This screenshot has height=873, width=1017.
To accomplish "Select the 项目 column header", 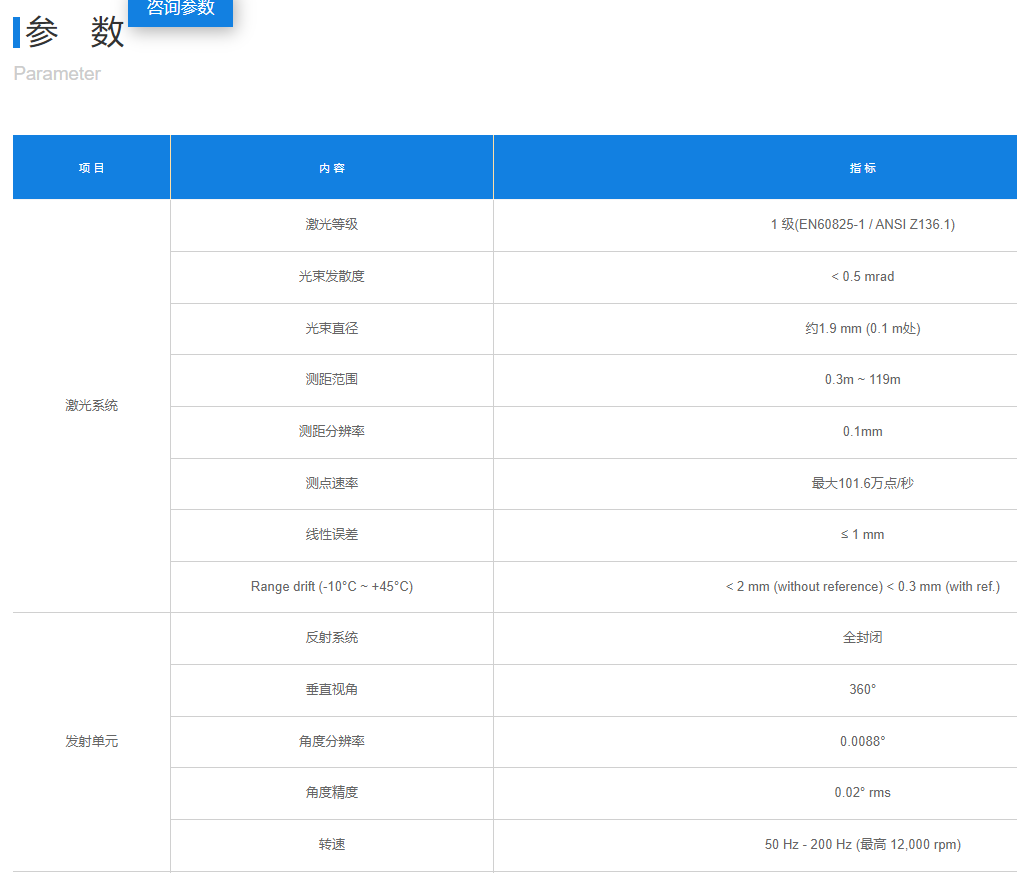I will click(92, 168).
